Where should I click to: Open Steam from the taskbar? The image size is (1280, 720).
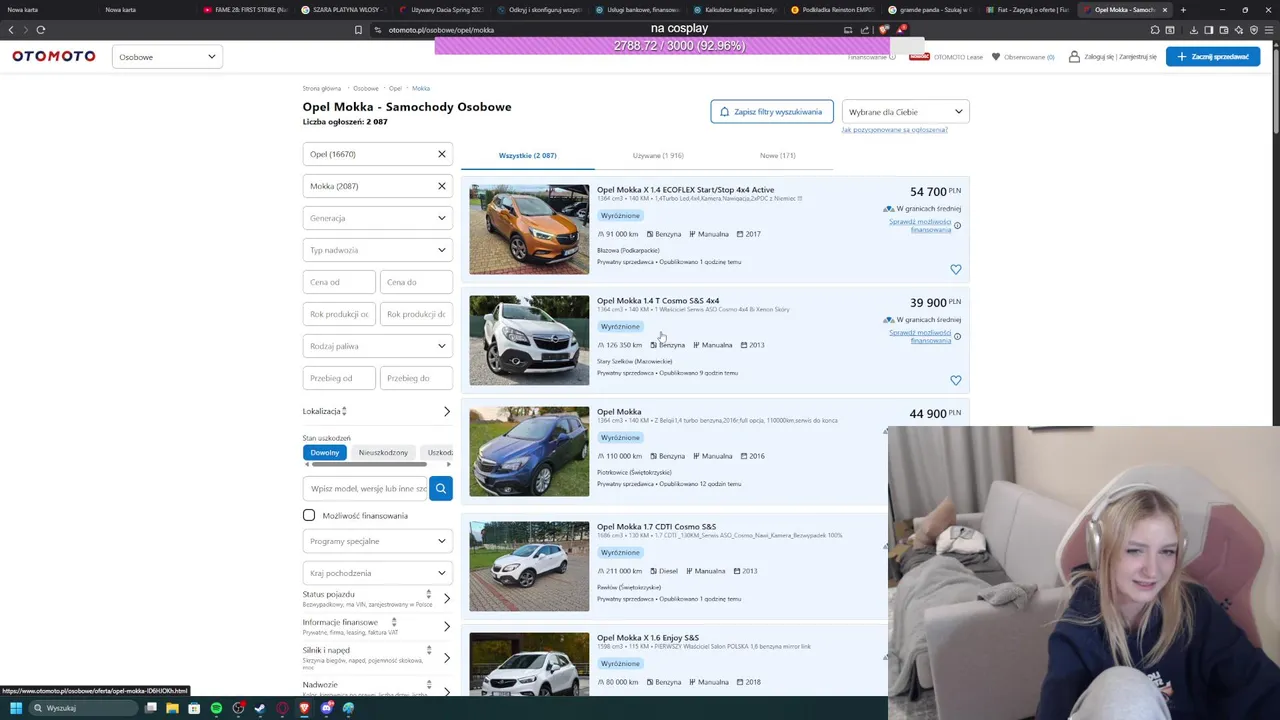click(260, 708)
